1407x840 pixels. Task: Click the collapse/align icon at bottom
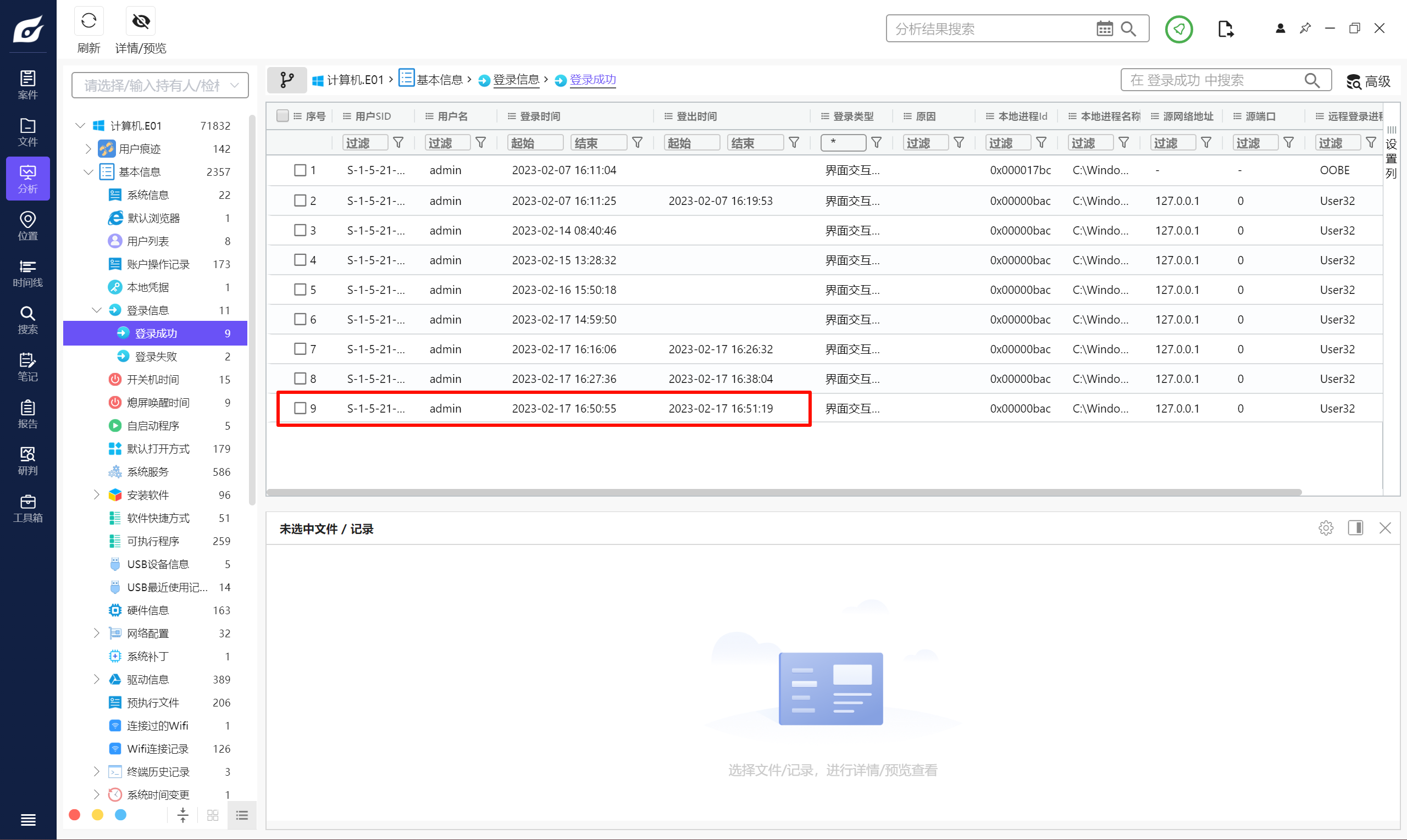183,815
